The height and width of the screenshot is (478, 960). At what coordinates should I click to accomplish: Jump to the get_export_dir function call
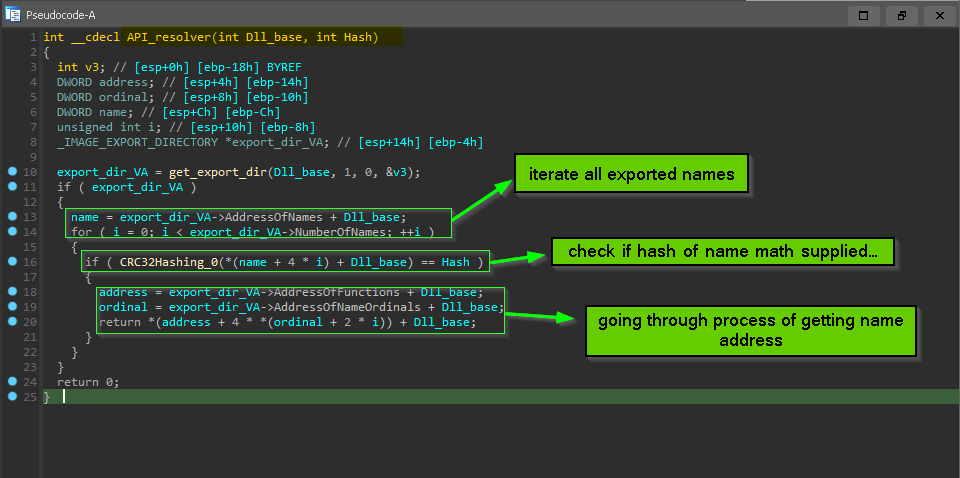click(x=211, y=172)
